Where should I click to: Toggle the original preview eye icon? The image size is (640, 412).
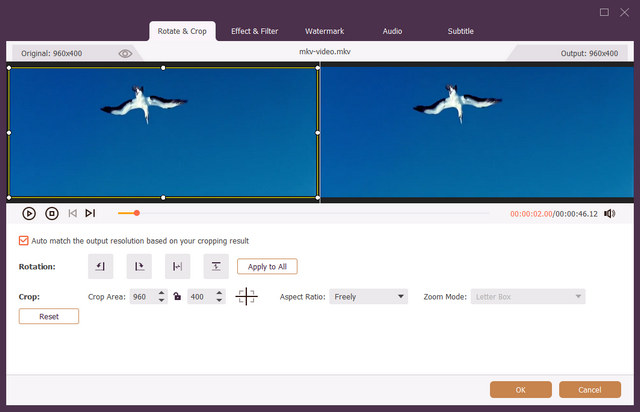pyautogui.click(x=125, y=53)
